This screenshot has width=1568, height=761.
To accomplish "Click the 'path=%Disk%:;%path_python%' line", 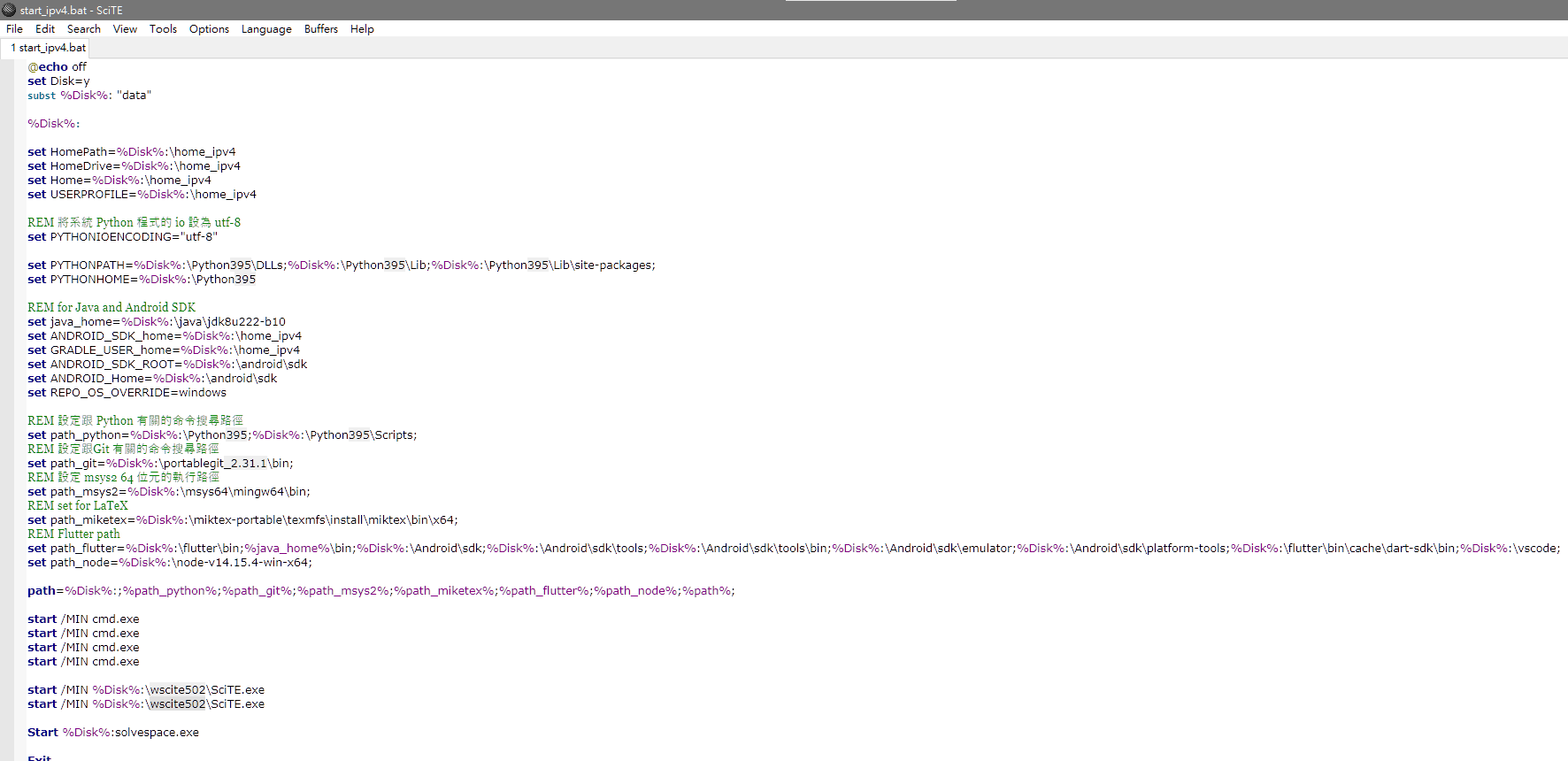I will point(381,591).
